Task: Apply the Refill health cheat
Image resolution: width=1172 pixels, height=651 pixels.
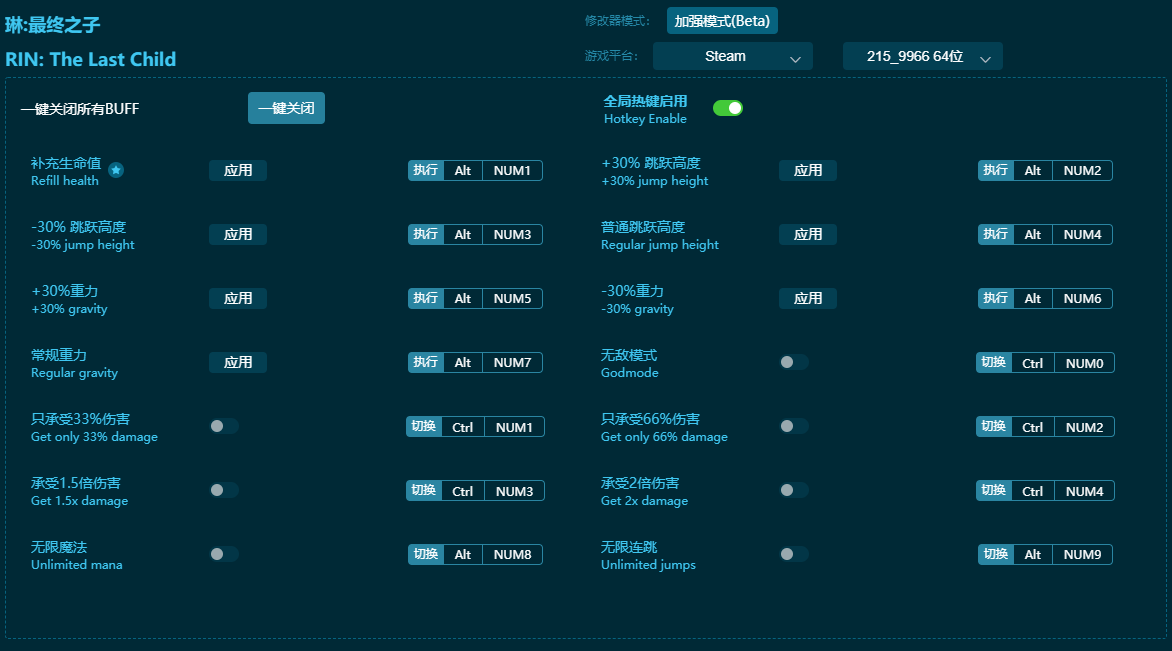Action: click(238, 170)
